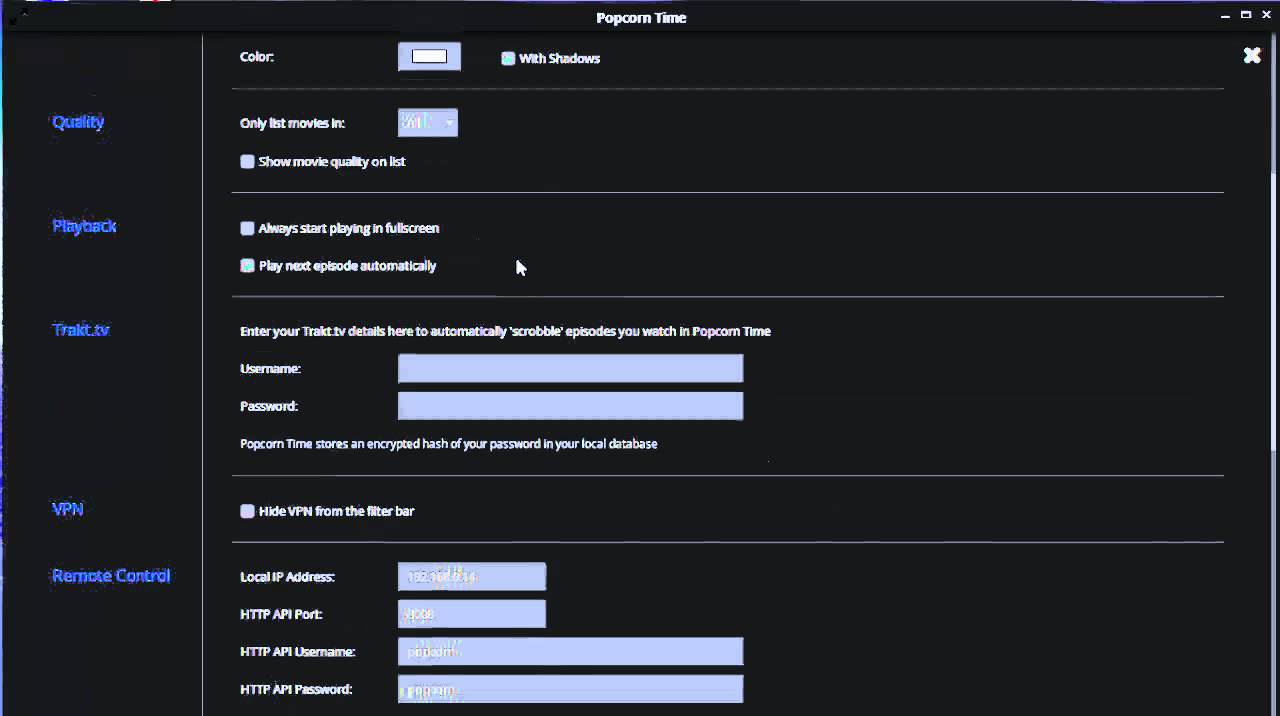Screen dimensions: 1280x716
Task: Maximize the Popcorn Time window
Action: 1246,15
